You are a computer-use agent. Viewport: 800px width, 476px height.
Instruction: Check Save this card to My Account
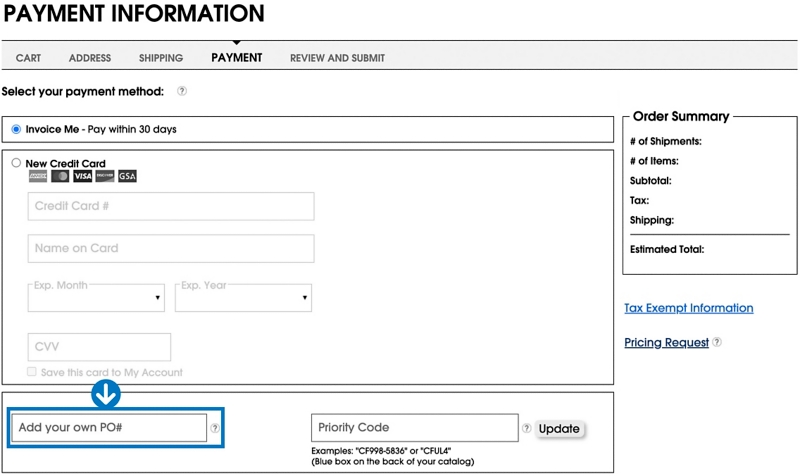[x=33, y=372]
